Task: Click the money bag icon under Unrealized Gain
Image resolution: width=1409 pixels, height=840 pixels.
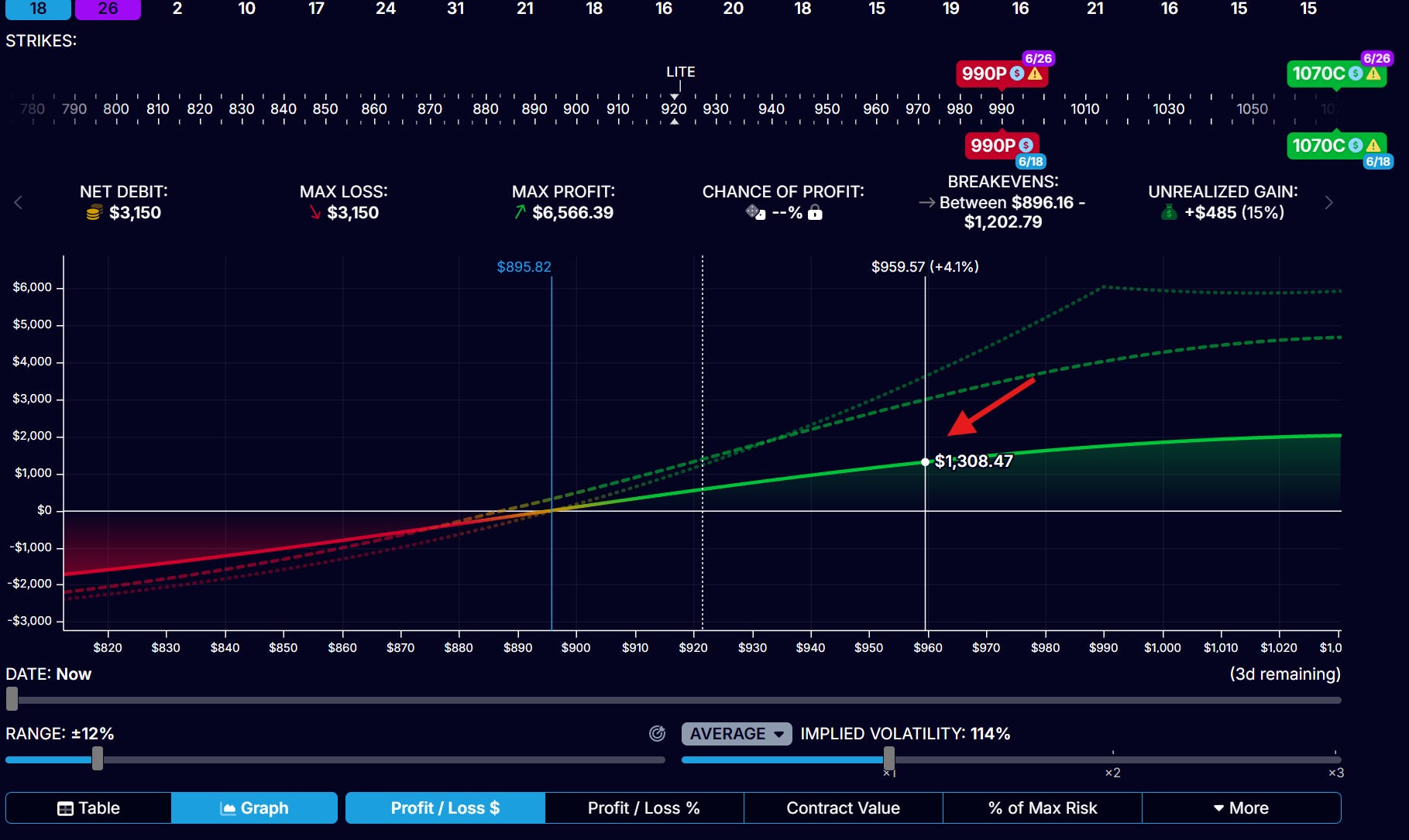Action: click(x=1169, y=212)
